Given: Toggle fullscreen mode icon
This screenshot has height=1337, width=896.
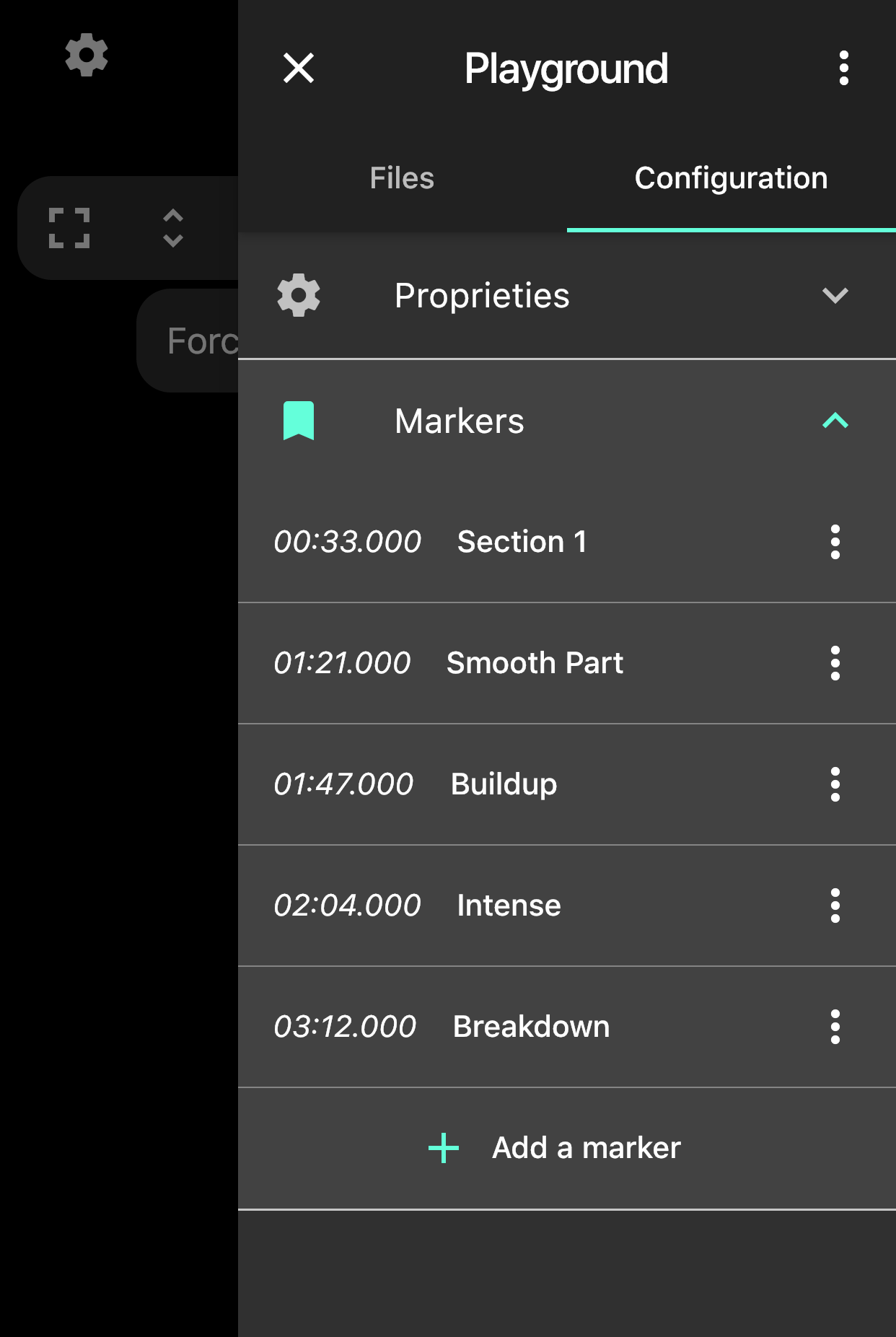Looking at the screenshot, I should tap(69, 228).
